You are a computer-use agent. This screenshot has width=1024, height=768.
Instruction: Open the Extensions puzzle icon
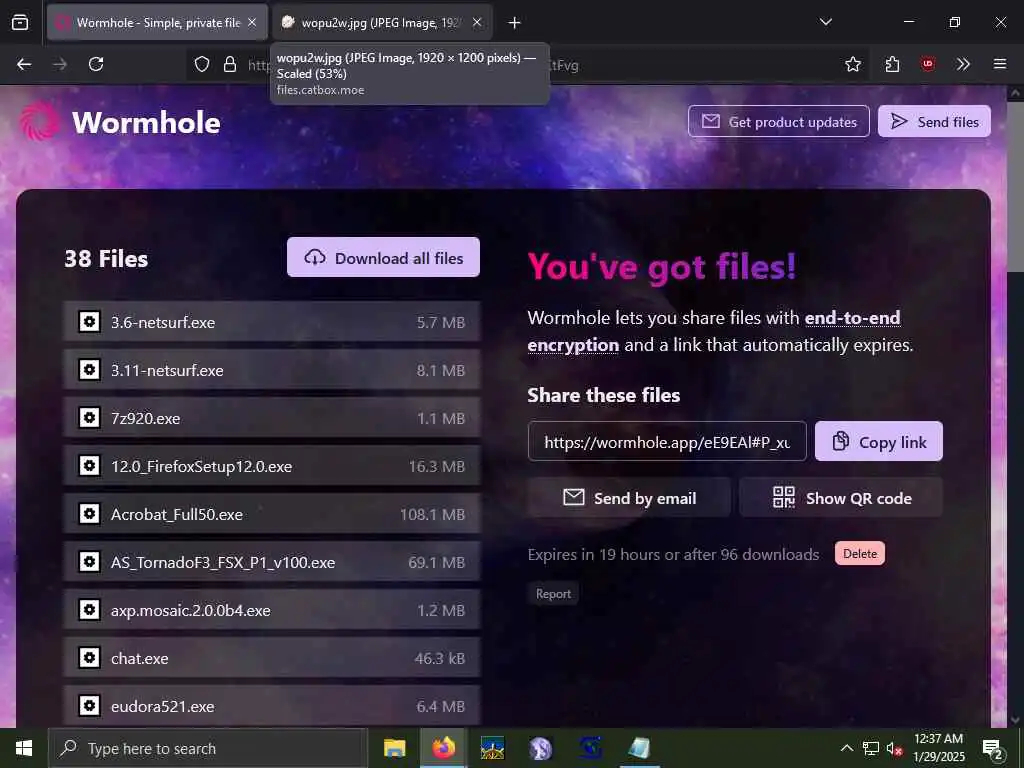892,64
